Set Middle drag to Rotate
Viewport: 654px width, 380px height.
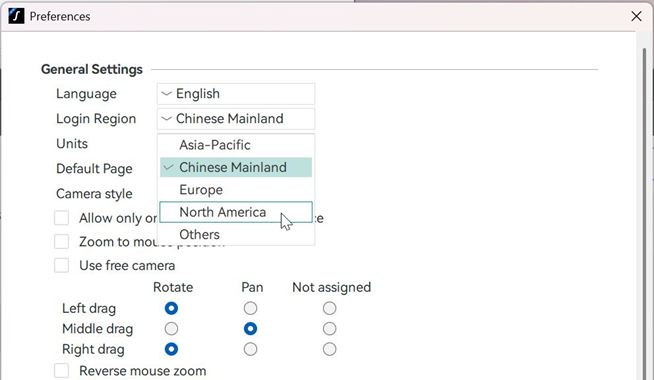point(171,329)
